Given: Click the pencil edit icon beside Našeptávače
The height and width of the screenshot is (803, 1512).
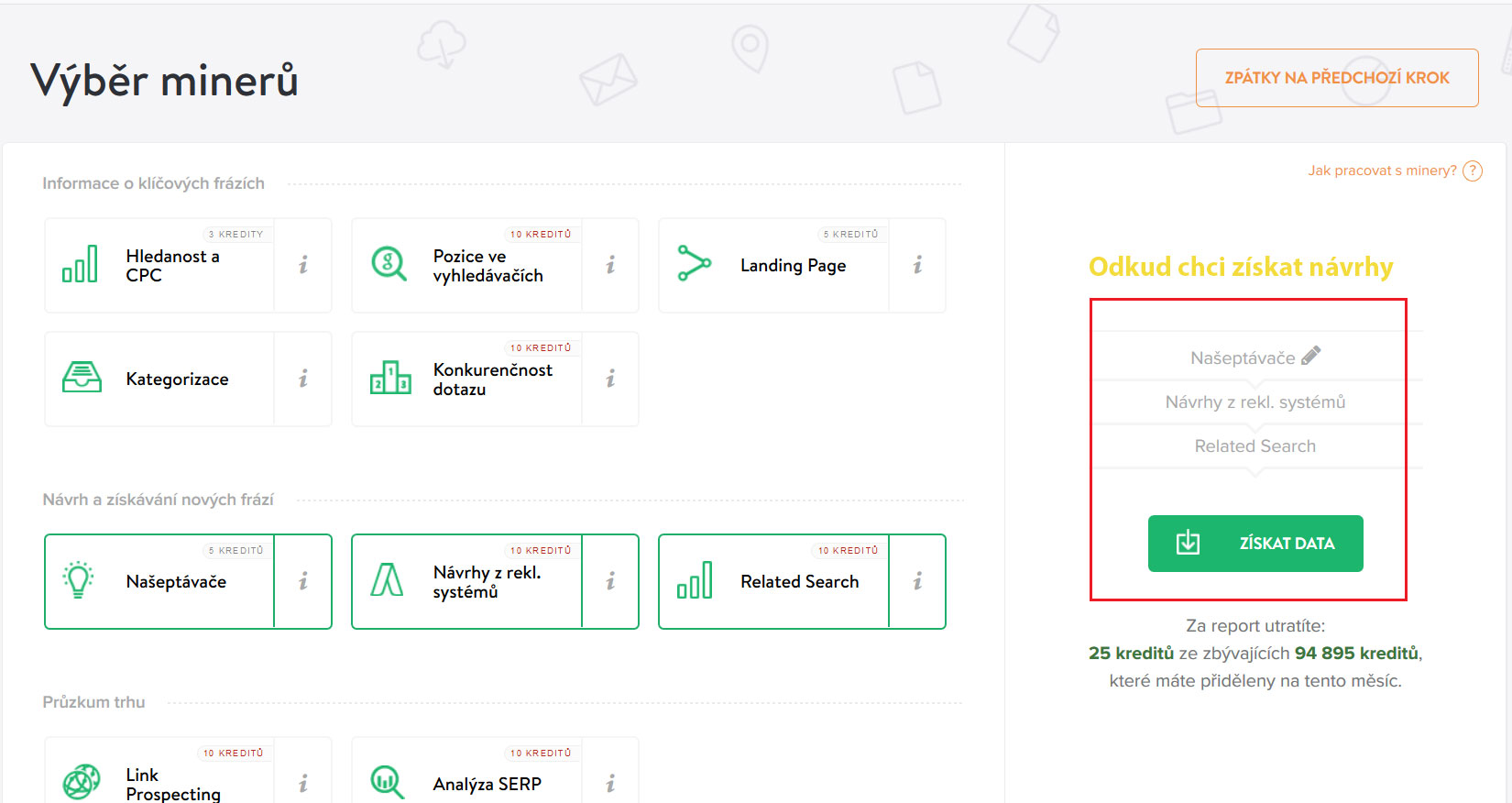Looking at the screenshot, I should tap(1311, 356).
